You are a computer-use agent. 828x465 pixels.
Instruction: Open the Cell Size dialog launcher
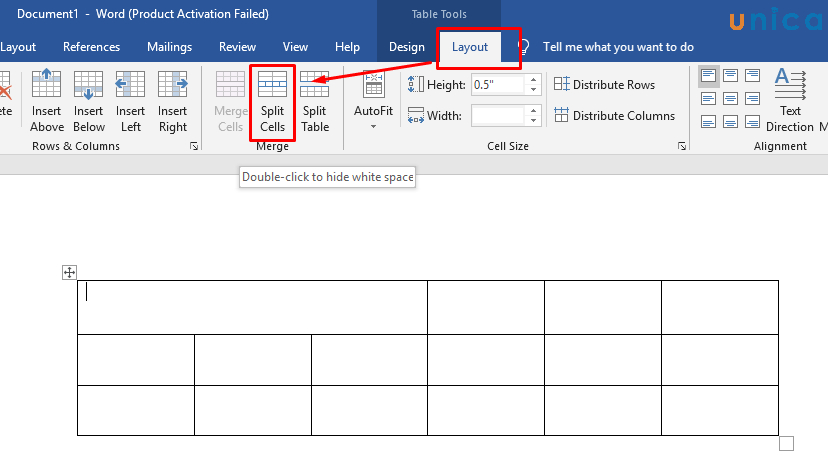click(x=682, y=146)
